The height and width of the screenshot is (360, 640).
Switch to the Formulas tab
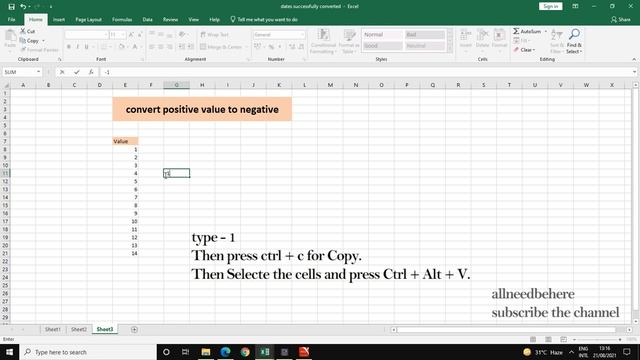point(122,20)
